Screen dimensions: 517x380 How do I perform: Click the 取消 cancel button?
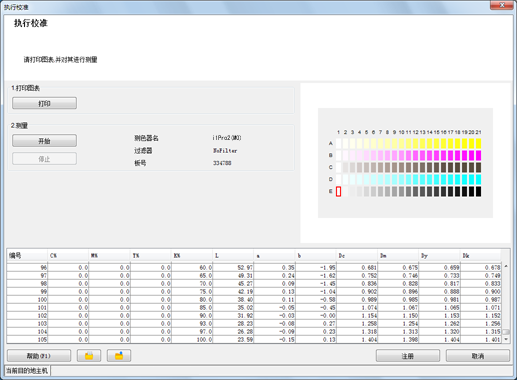tap(478, 356)
